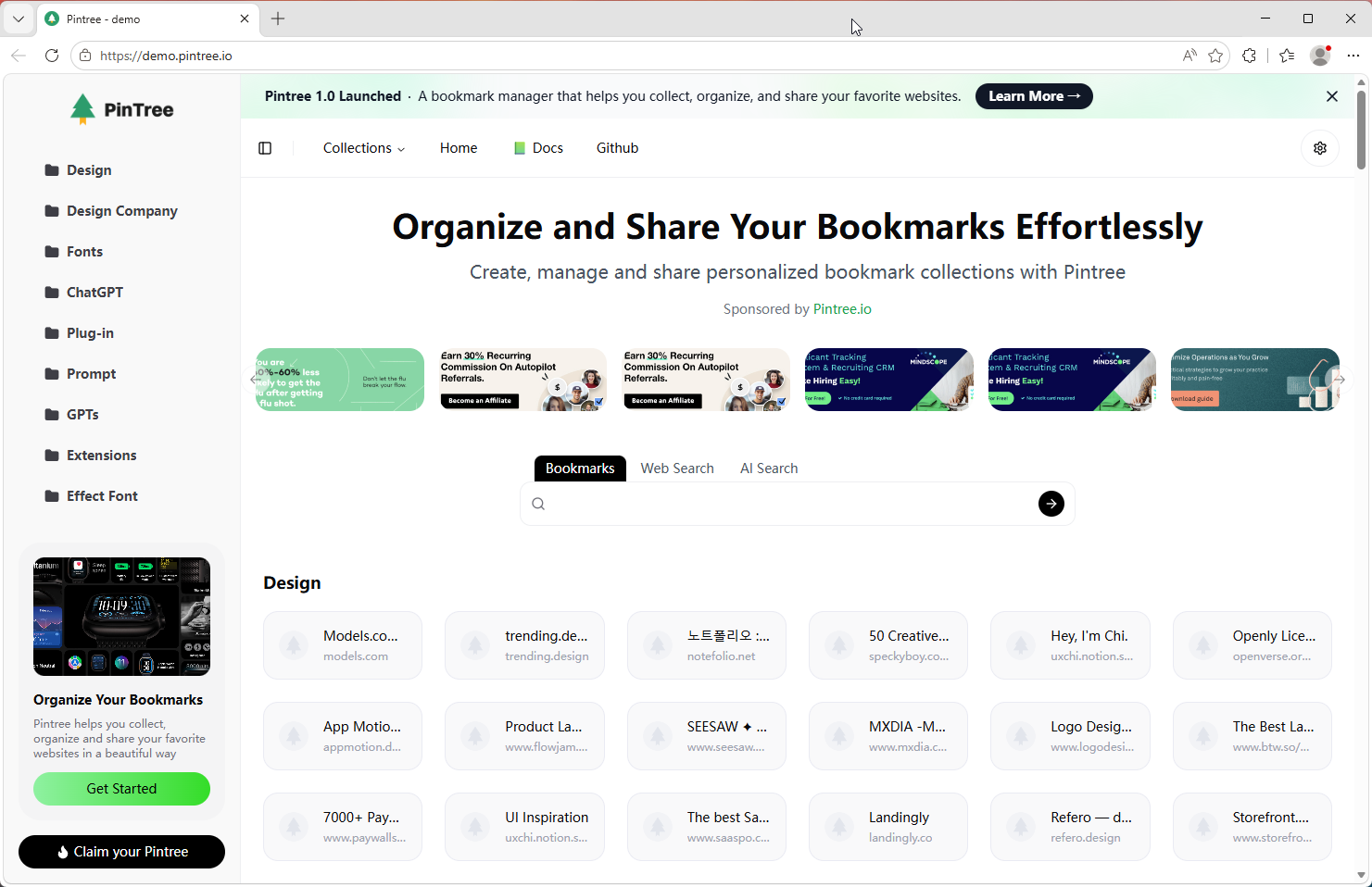Add this page to favorites star icon

1215,56
